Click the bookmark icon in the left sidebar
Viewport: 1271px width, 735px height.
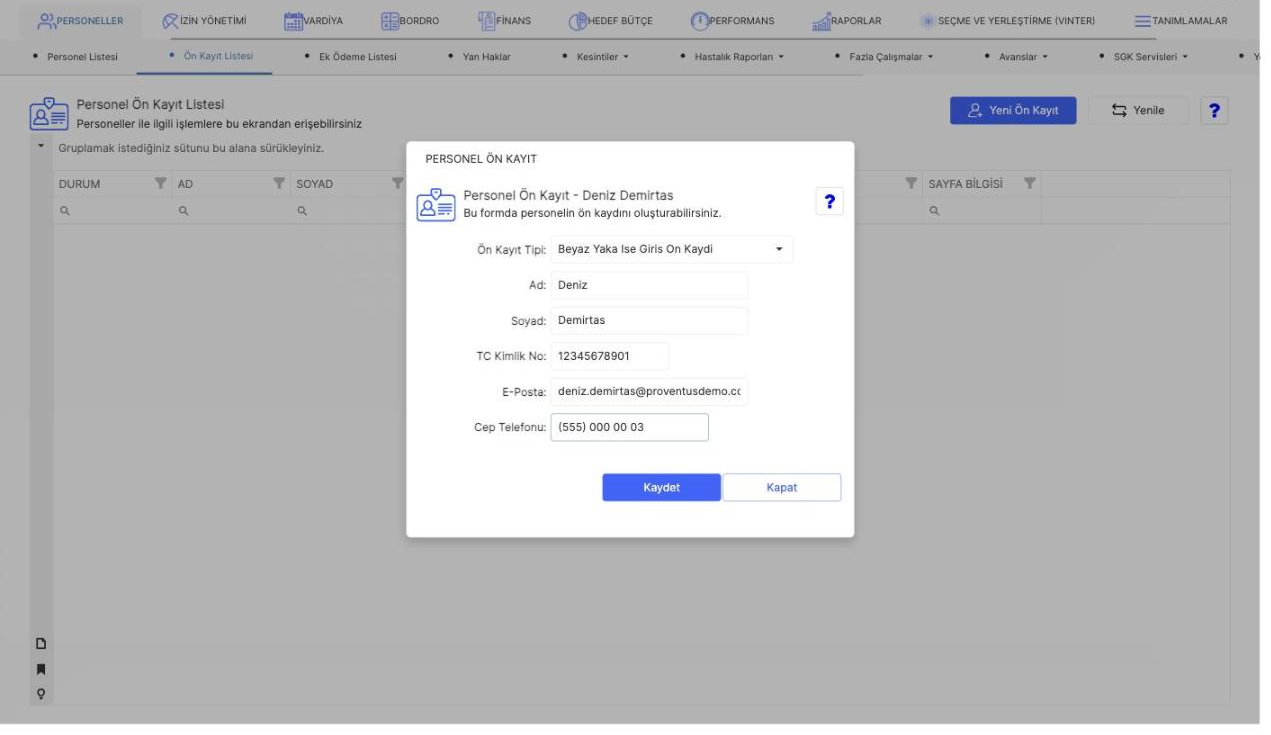pos(41,668)
